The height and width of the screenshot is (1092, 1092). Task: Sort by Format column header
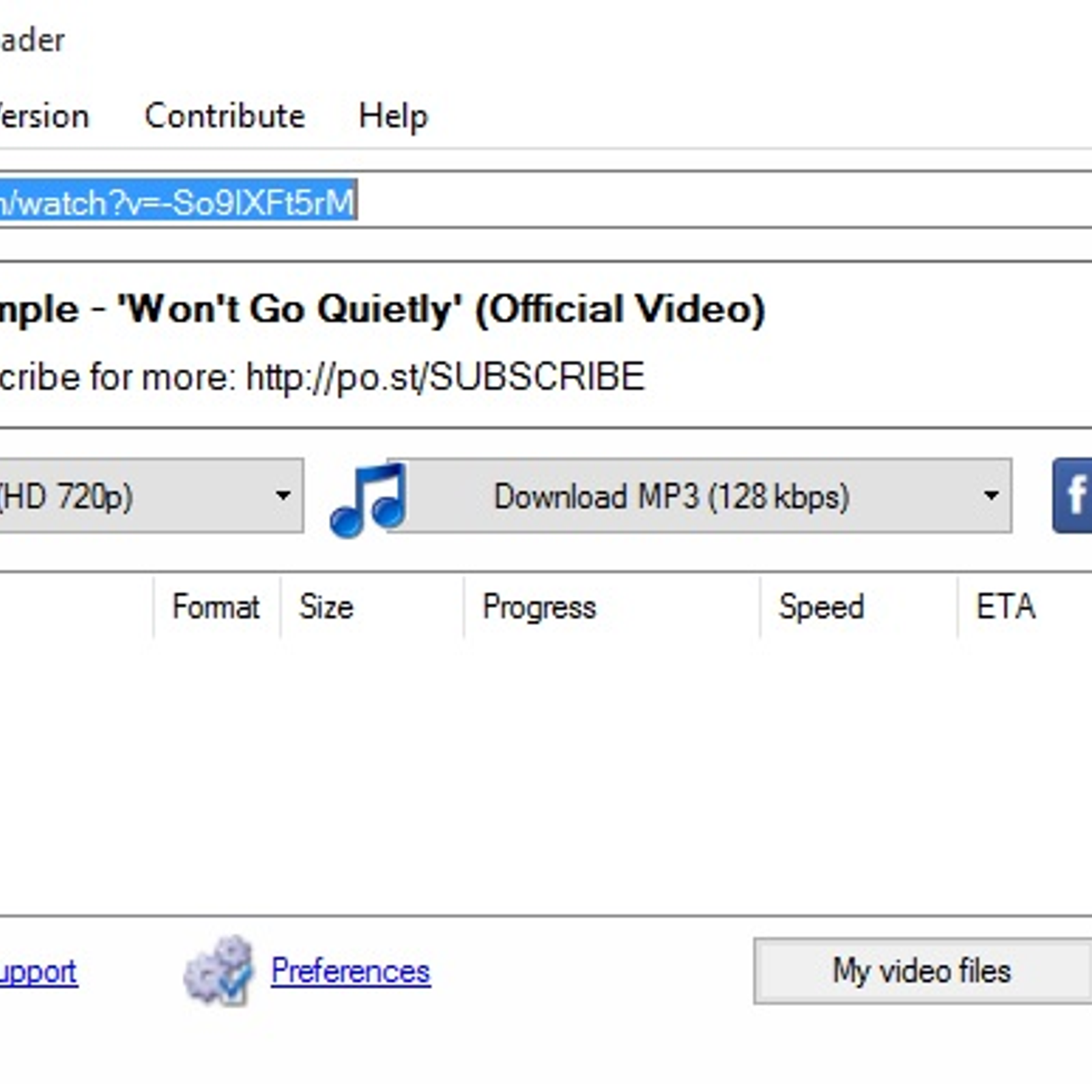[216, 607]
